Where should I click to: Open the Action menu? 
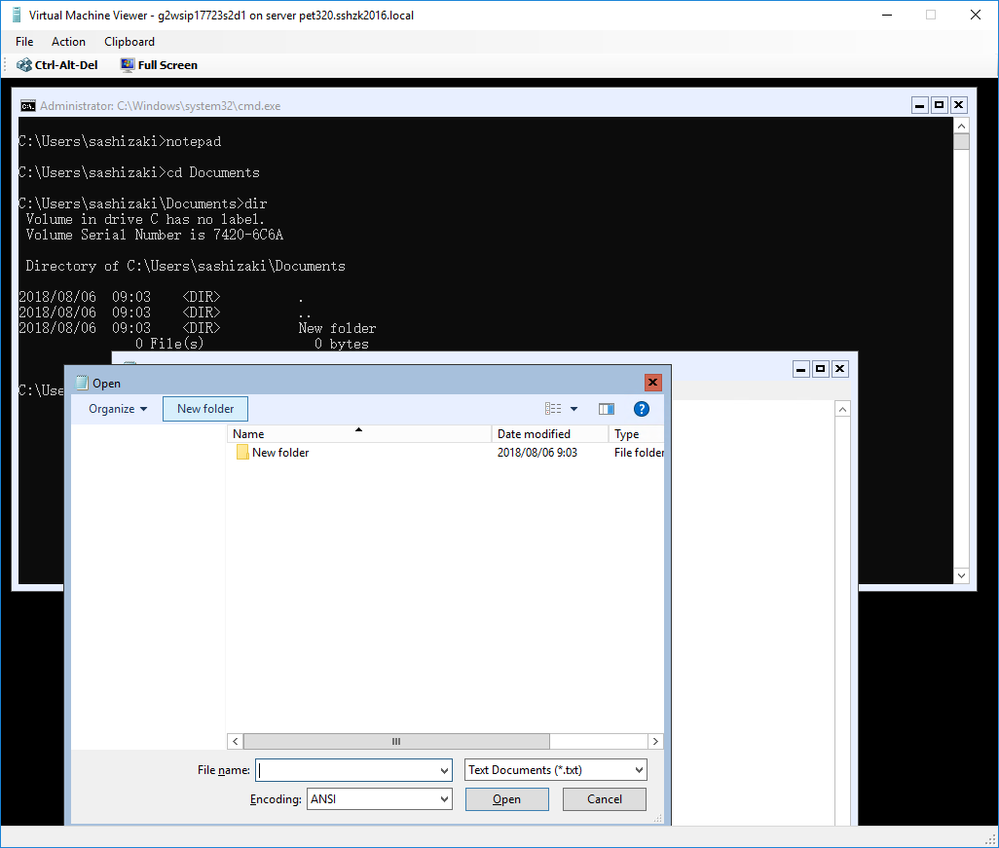(x=68, y=41)
